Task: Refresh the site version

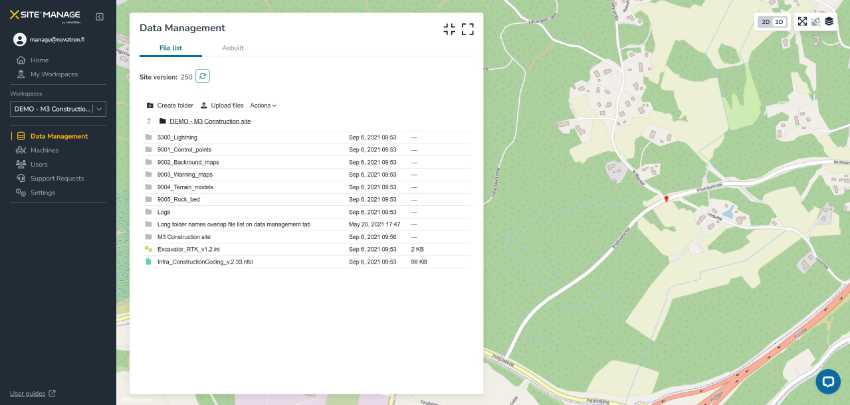Action: click(202, 76)
